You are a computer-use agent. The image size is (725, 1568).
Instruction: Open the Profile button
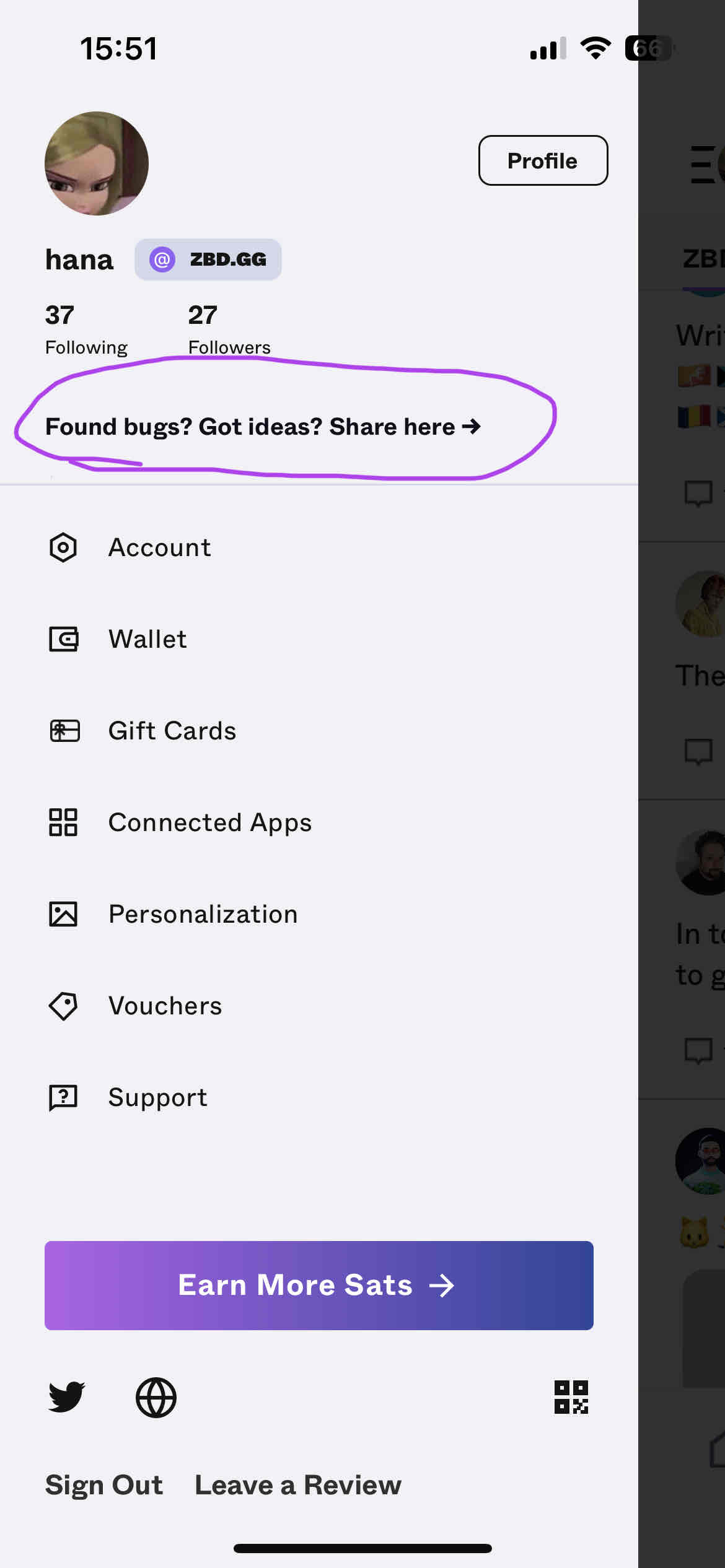[x=543, y=160]
